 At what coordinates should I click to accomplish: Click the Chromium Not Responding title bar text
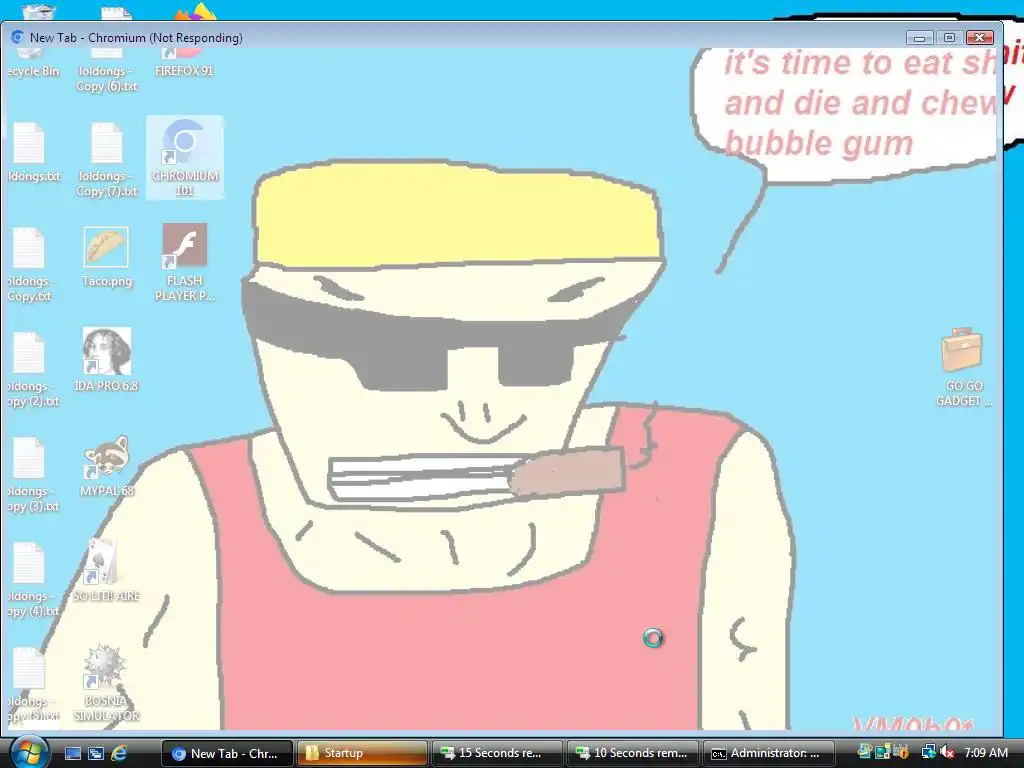pos(136,38)
